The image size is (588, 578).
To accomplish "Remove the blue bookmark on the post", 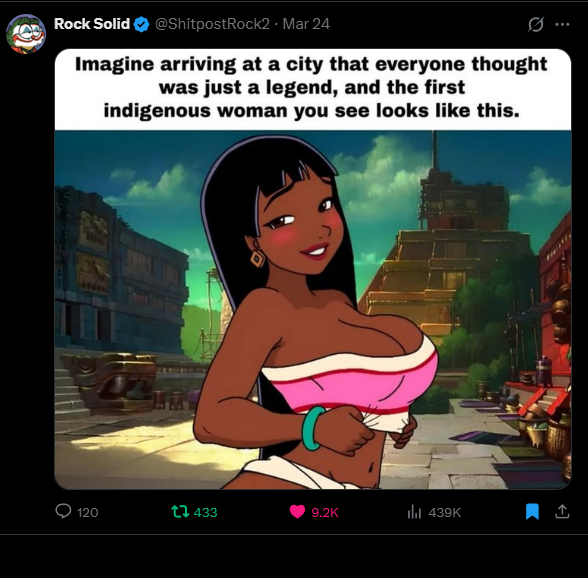I will [x=532, y=512].
